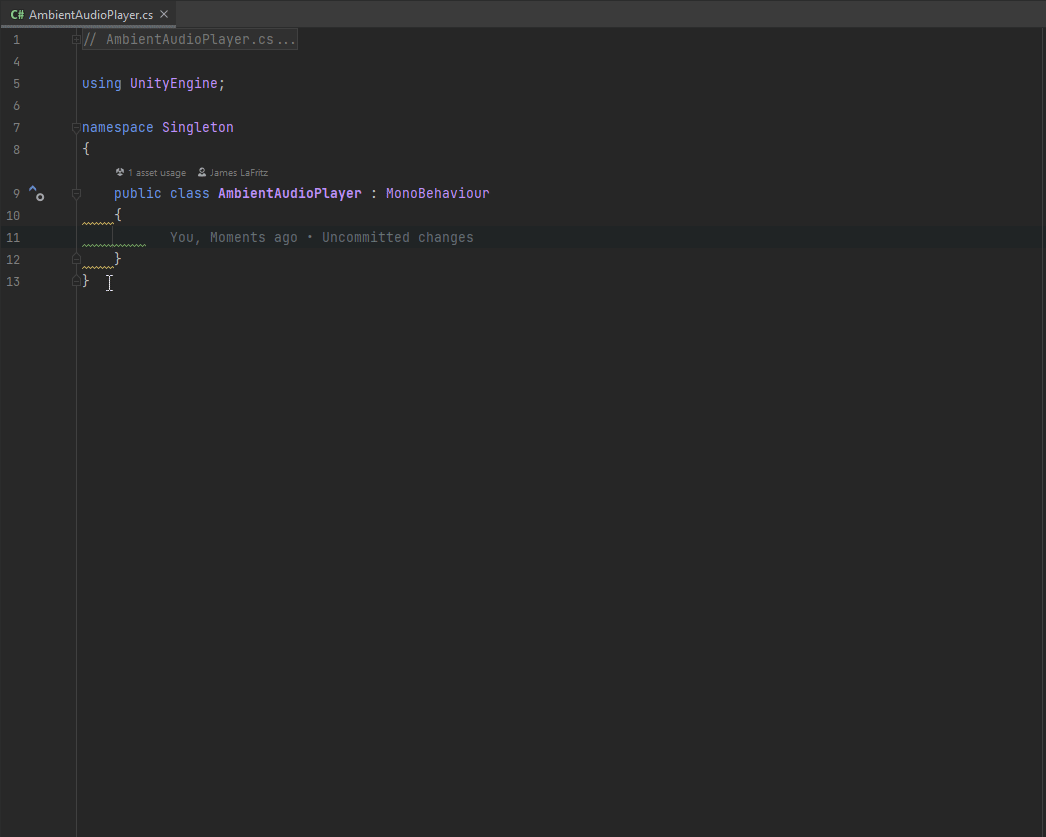This screenshot has width=1046, height=837.
Task: Click the 'MonoBehaviour' base class
Action: 438,193
